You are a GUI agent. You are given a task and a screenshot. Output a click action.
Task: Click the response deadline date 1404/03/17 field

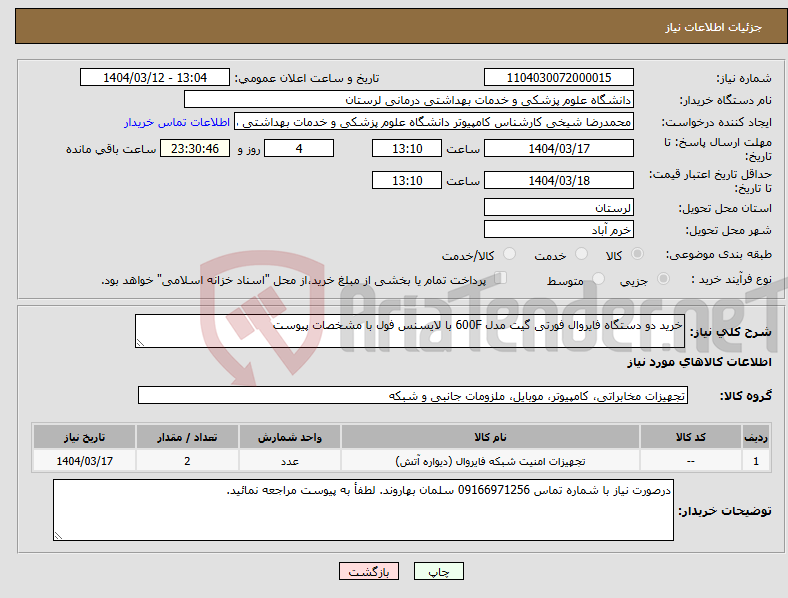[558, 148]
